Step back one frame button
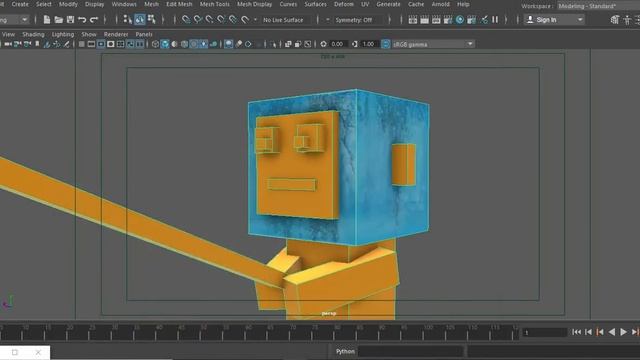The image size is (640, 360). click(588, 332)
